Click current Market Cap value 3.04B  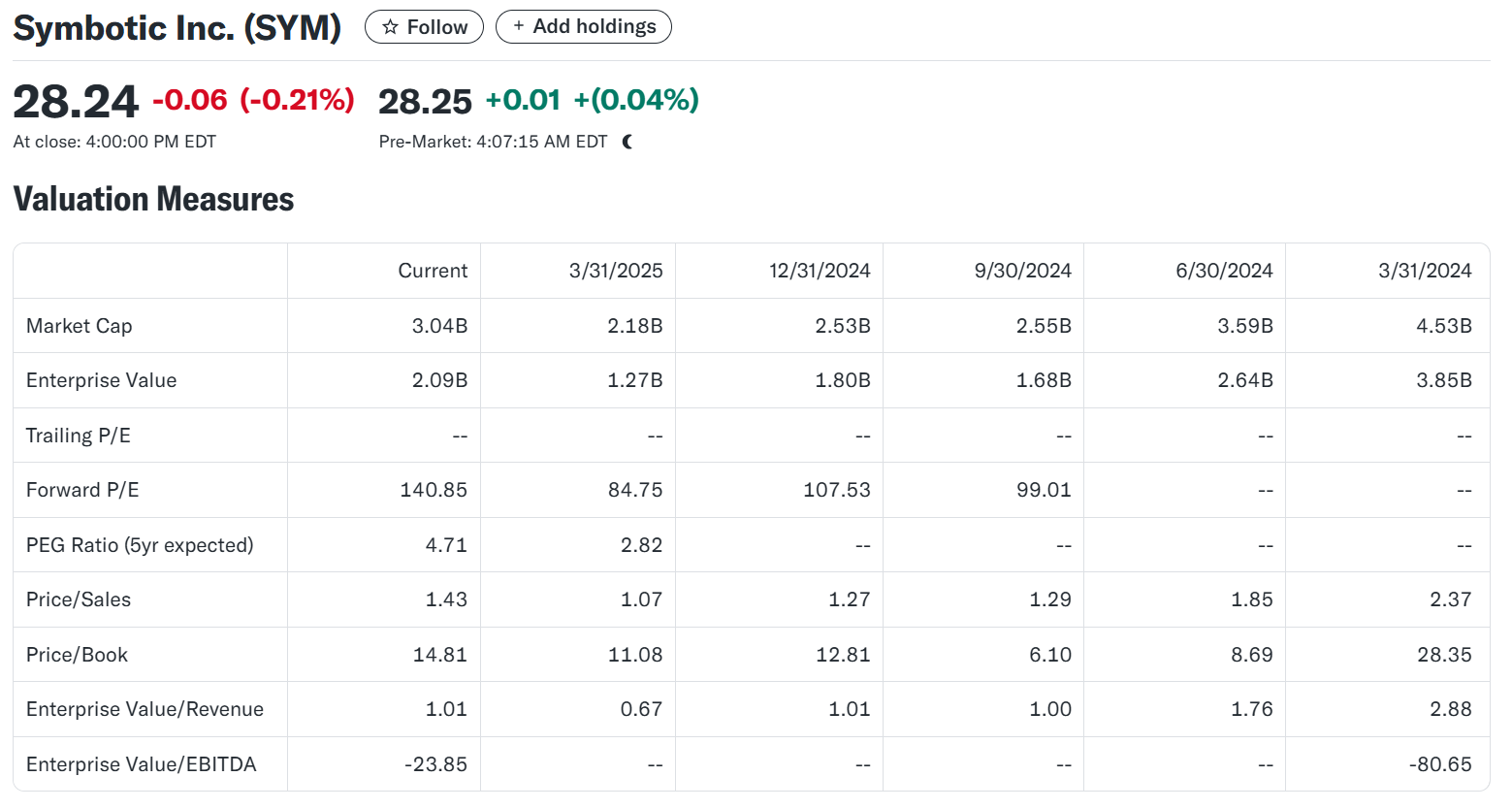pyautogui.click(x=439, y=326)
